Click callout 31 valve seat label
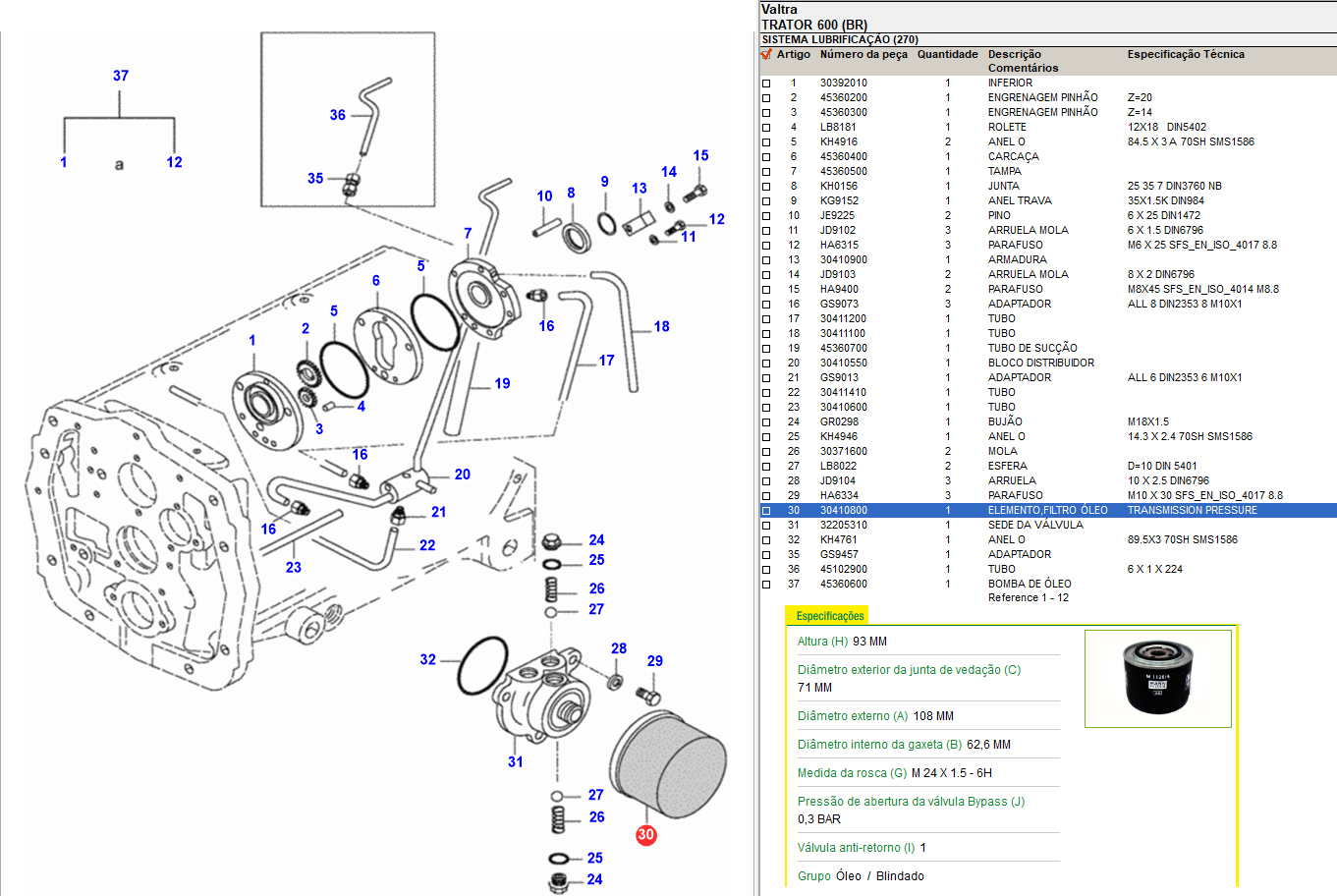Image resolution: width=1337 pixels, height=896 pixels. tap(515, 761)
